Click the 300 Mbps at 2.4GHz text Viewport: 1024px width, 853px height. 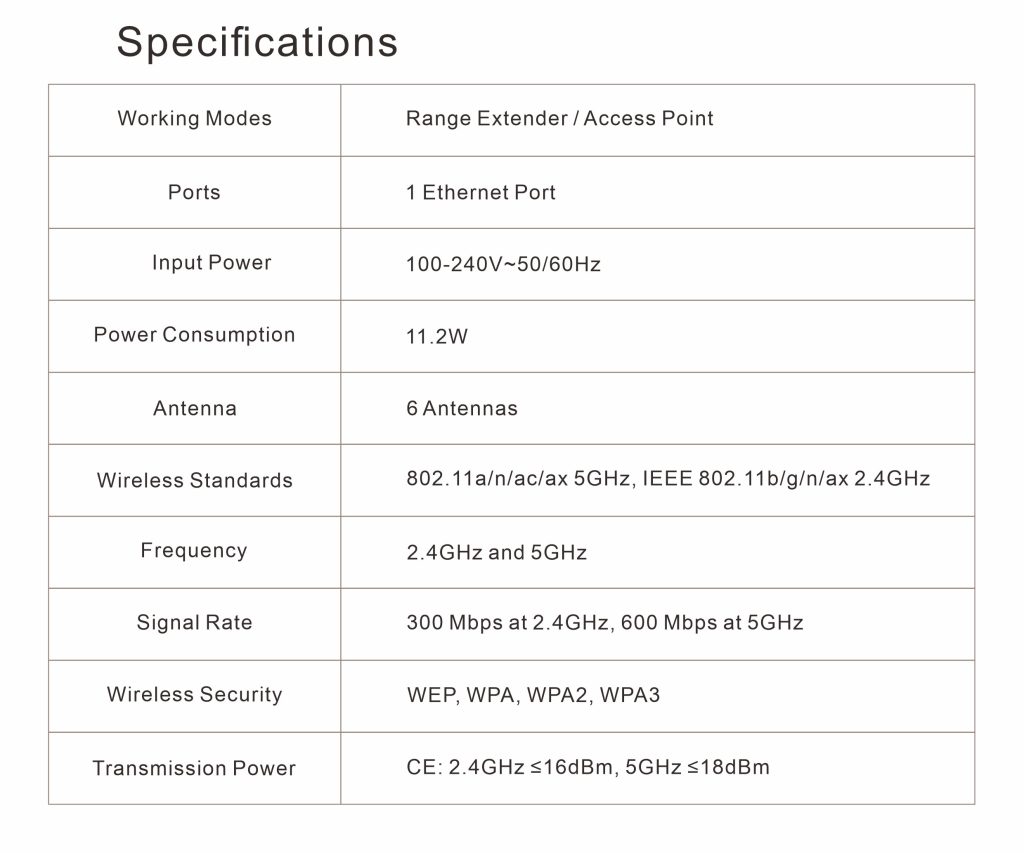coord(510,622)
